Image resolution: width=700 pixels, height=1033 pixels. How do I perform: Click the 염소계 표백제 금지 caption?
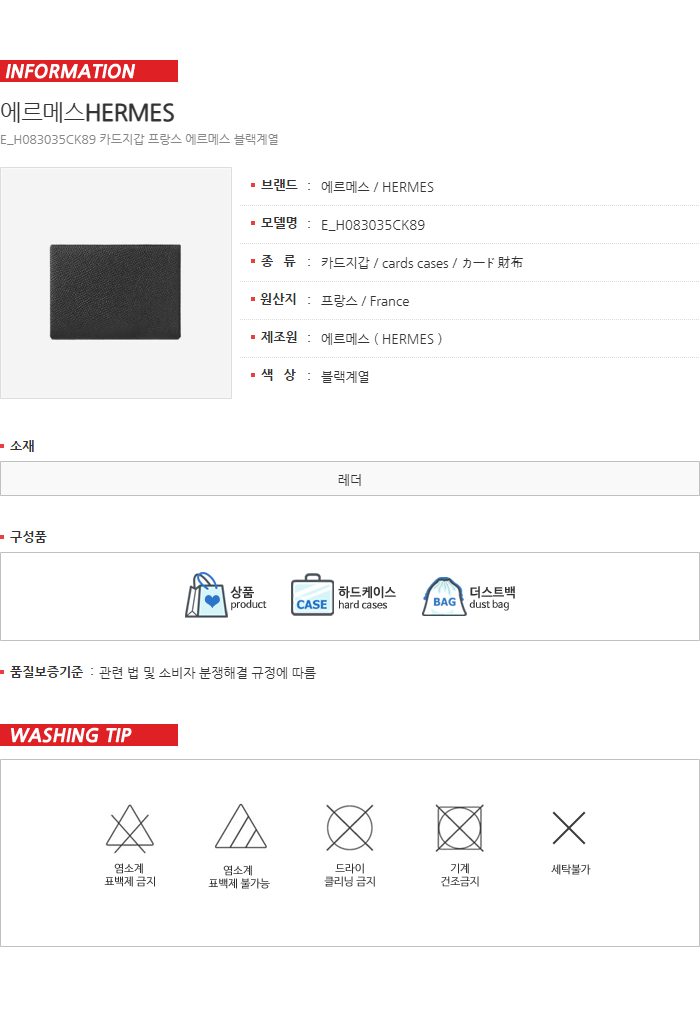pyautogui.click(x=130, y=875)
